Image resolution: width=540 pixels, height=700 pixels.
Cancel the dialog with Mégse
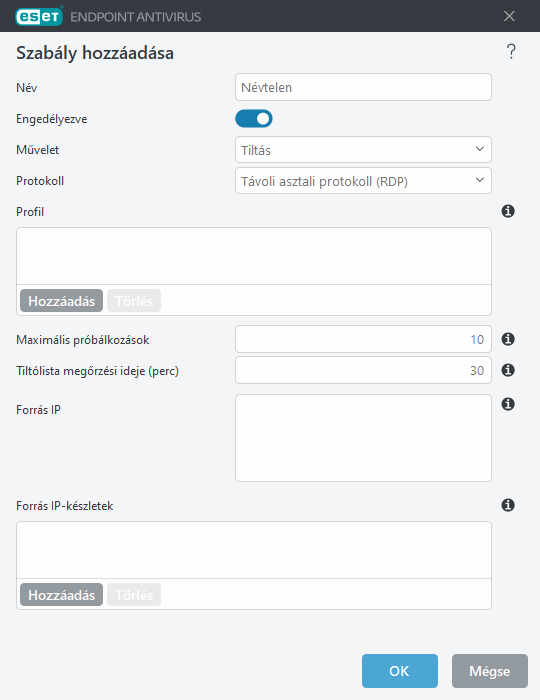pyautogui.click(x=490, y=671)
